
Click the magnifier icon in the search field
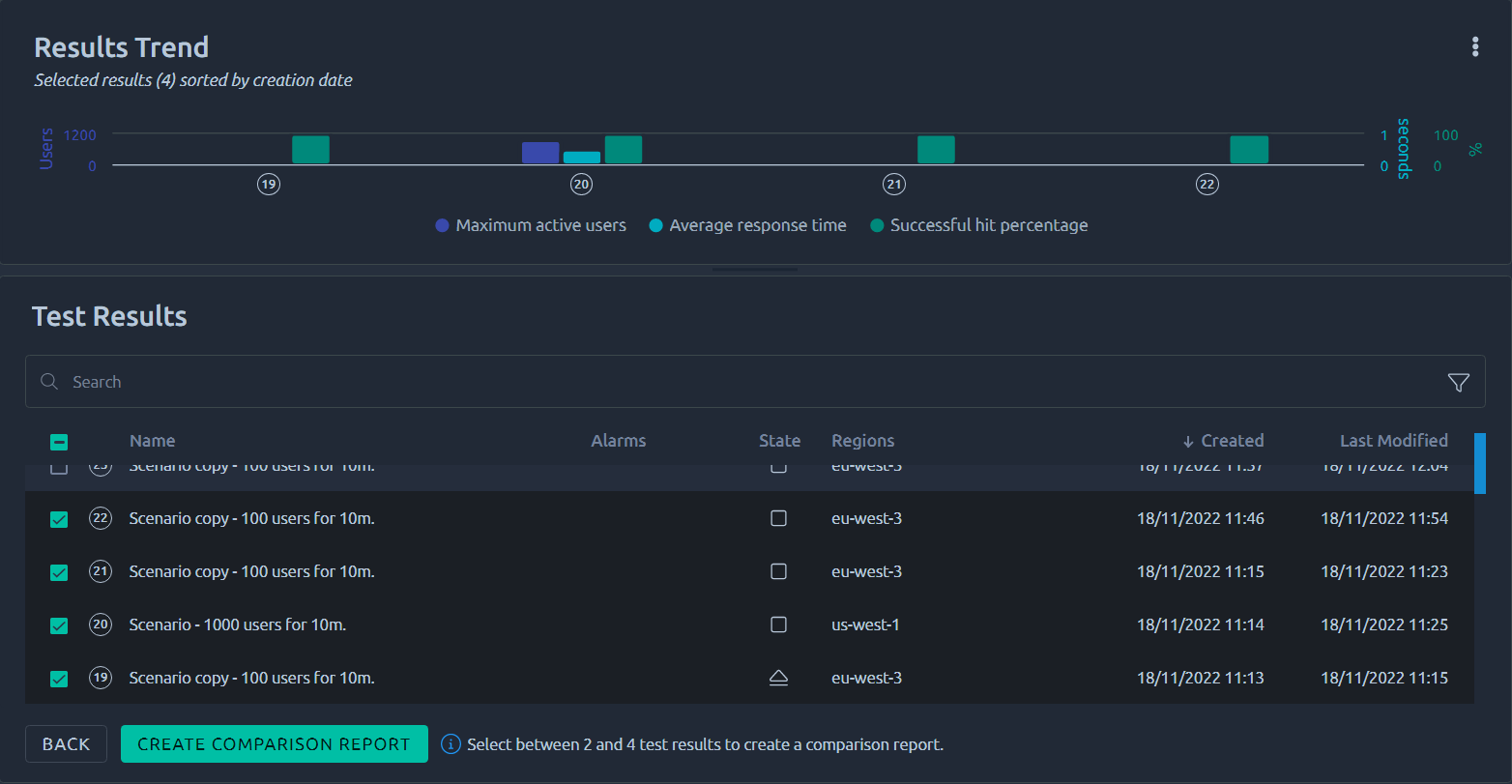tap(49, 382)
